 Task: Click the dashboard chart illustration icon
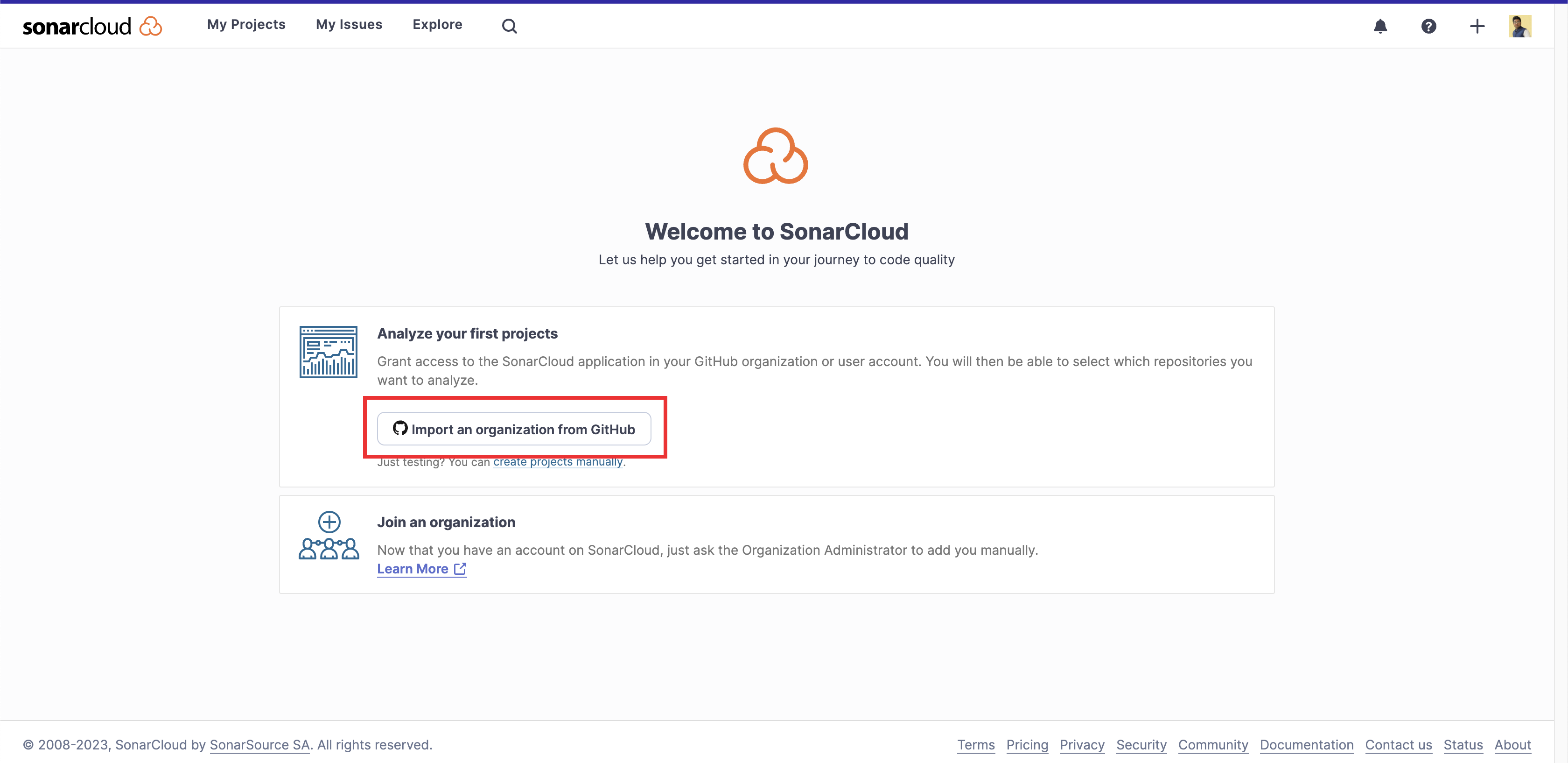pos(328,352)
